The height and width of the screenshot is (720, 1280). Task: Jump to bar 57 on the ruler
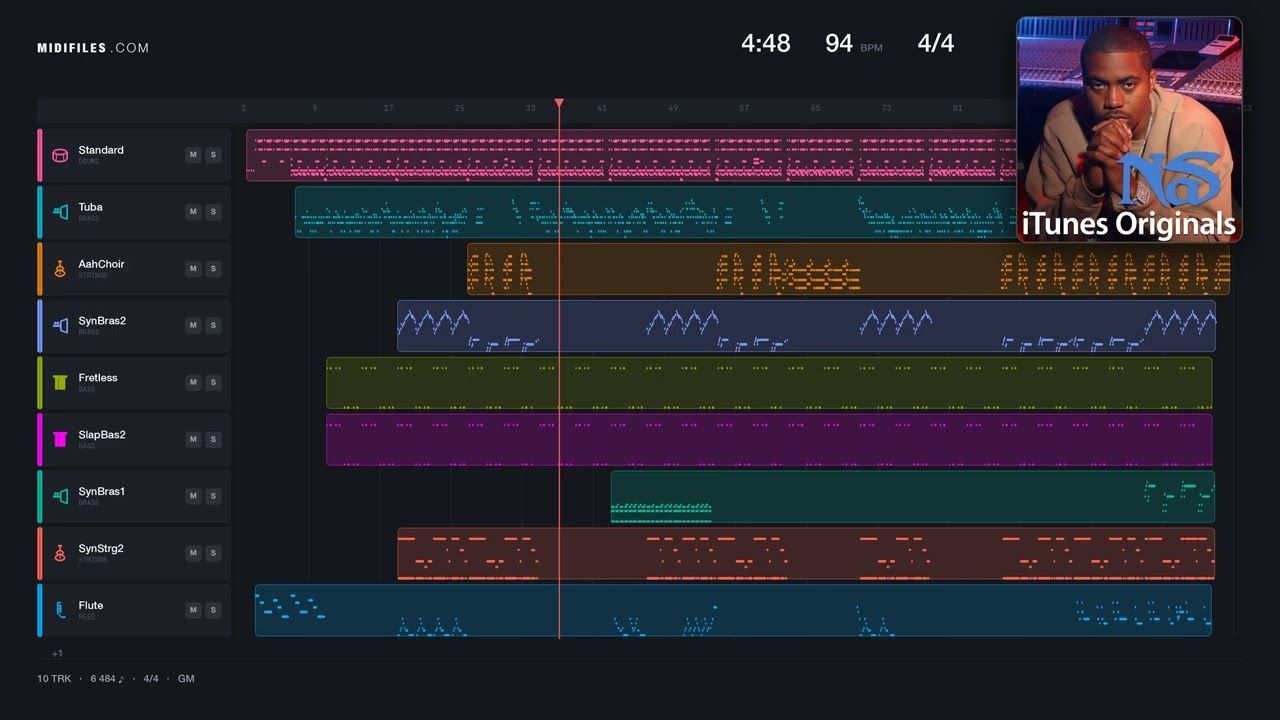click(x=744, y=108)
